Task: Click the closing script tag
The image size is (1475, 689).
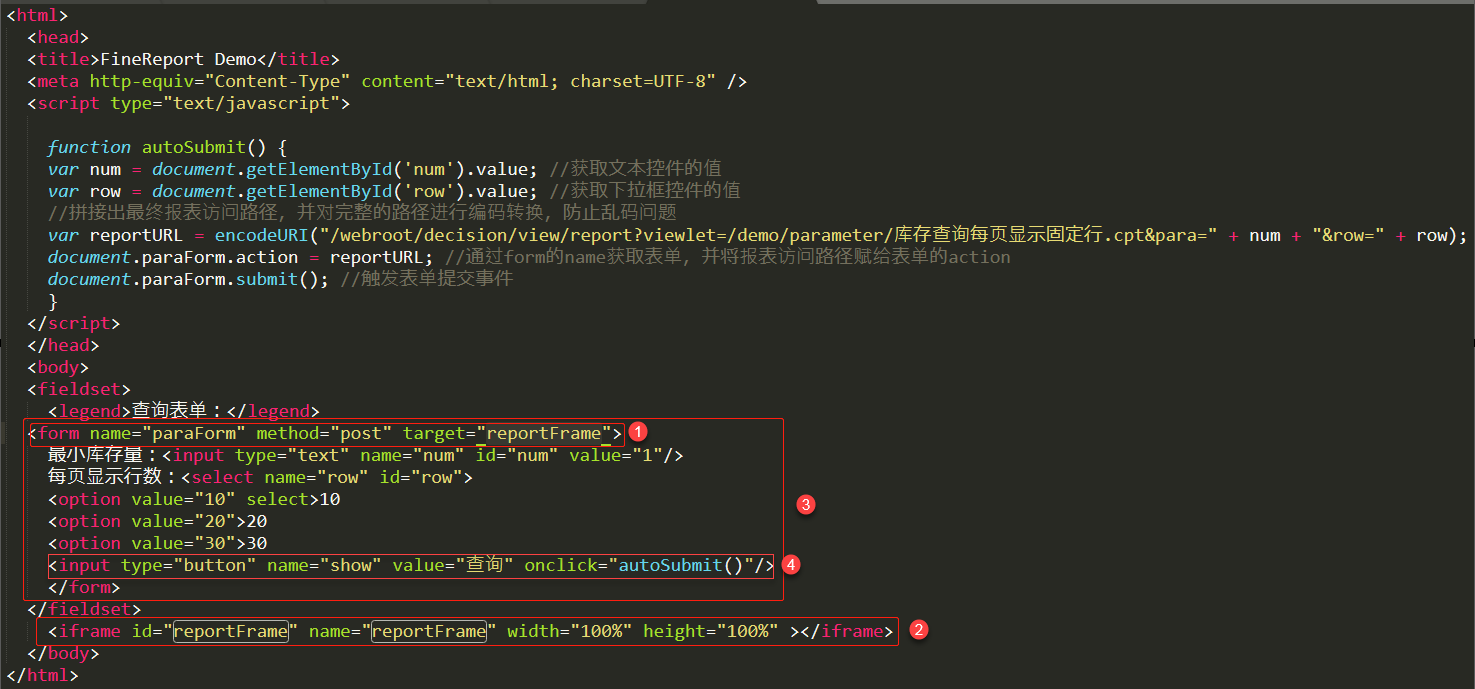Action: coord(74,323)
